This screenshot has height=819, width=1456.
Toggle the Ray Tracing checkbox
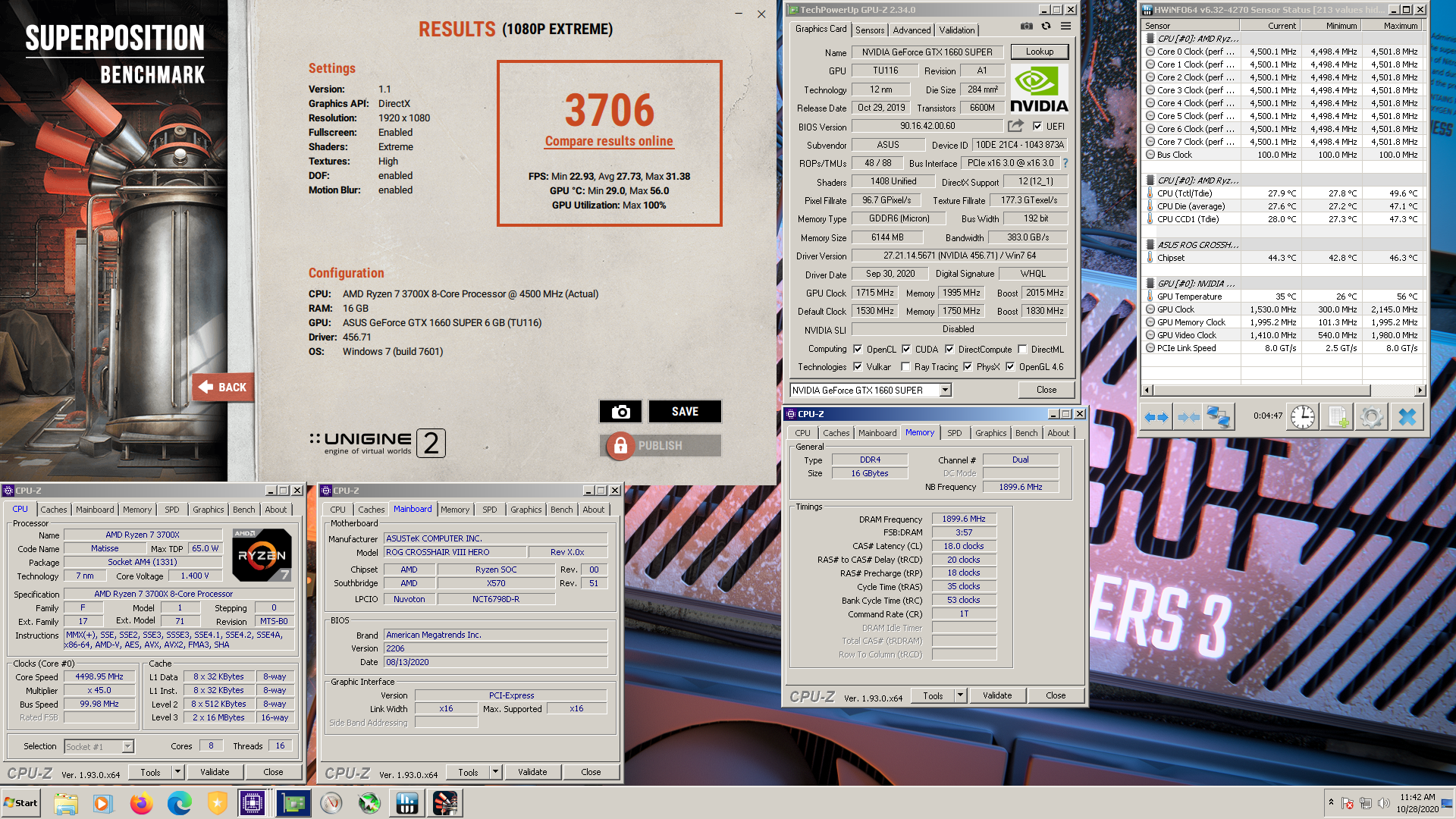(905, 367)
